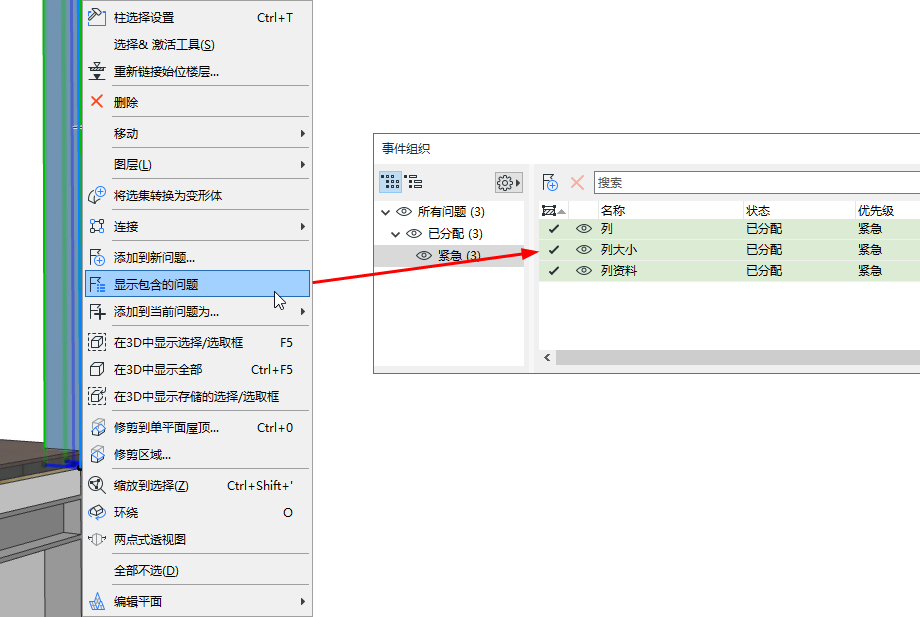Switch issue organizer to flat list view

point(390,182)
